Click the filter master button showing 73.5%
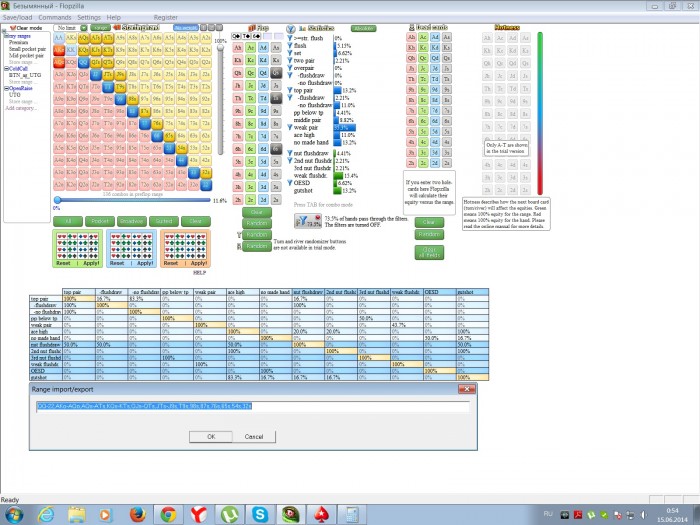Image resolution: width=700 pixels, height=525 pixels. tap(308, 221)
